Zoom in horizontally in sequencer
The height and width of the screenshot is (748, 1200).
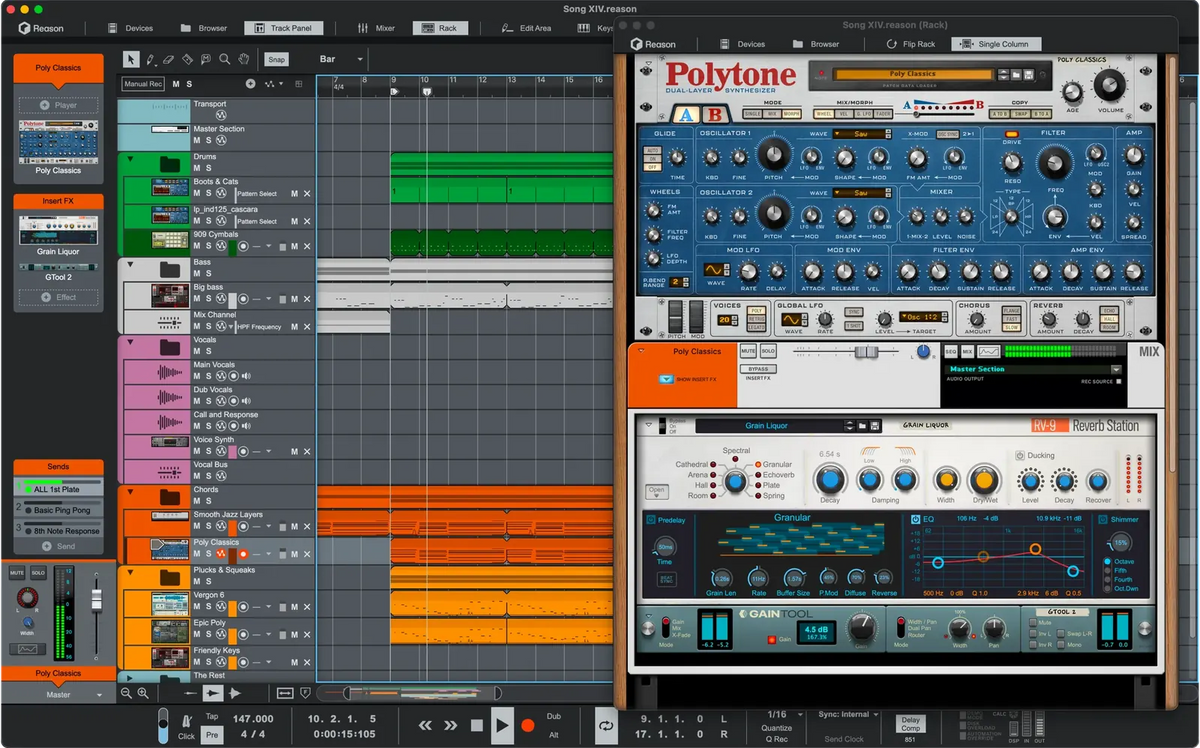click(143, 692)
